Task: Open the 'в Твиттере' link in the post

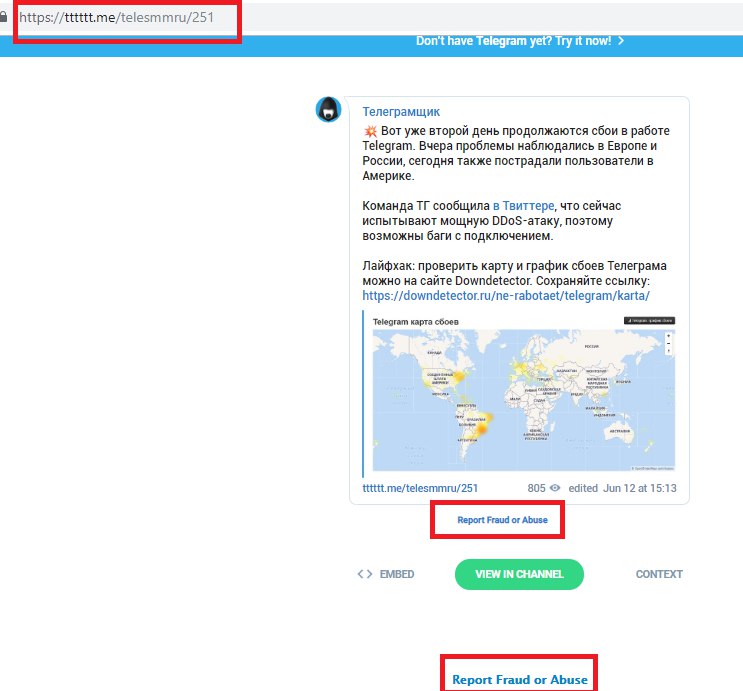Action: pyautogui.click(x=524, y=206)
